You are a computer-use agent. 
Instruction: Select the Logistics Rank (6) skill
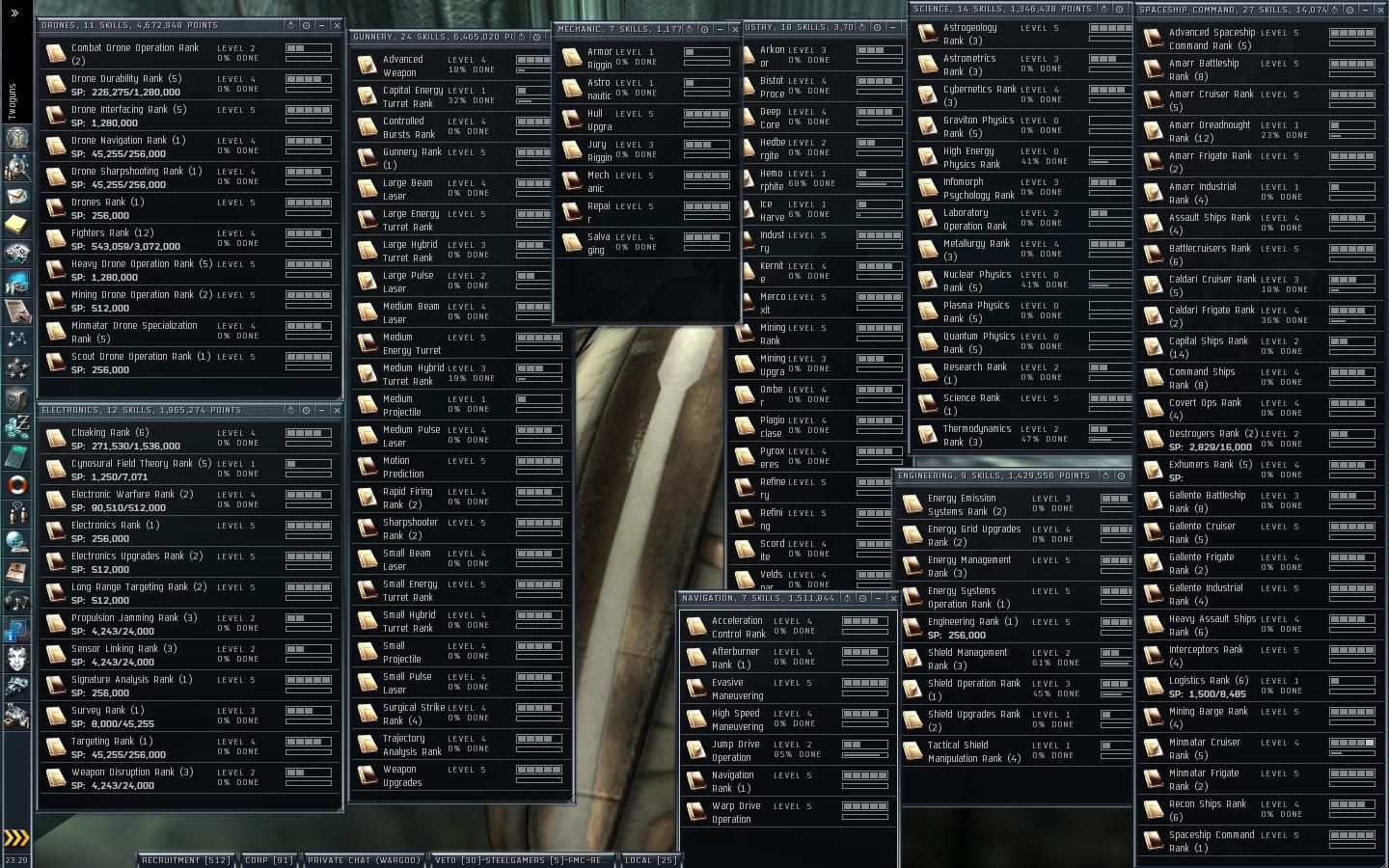click(1262, 687)
